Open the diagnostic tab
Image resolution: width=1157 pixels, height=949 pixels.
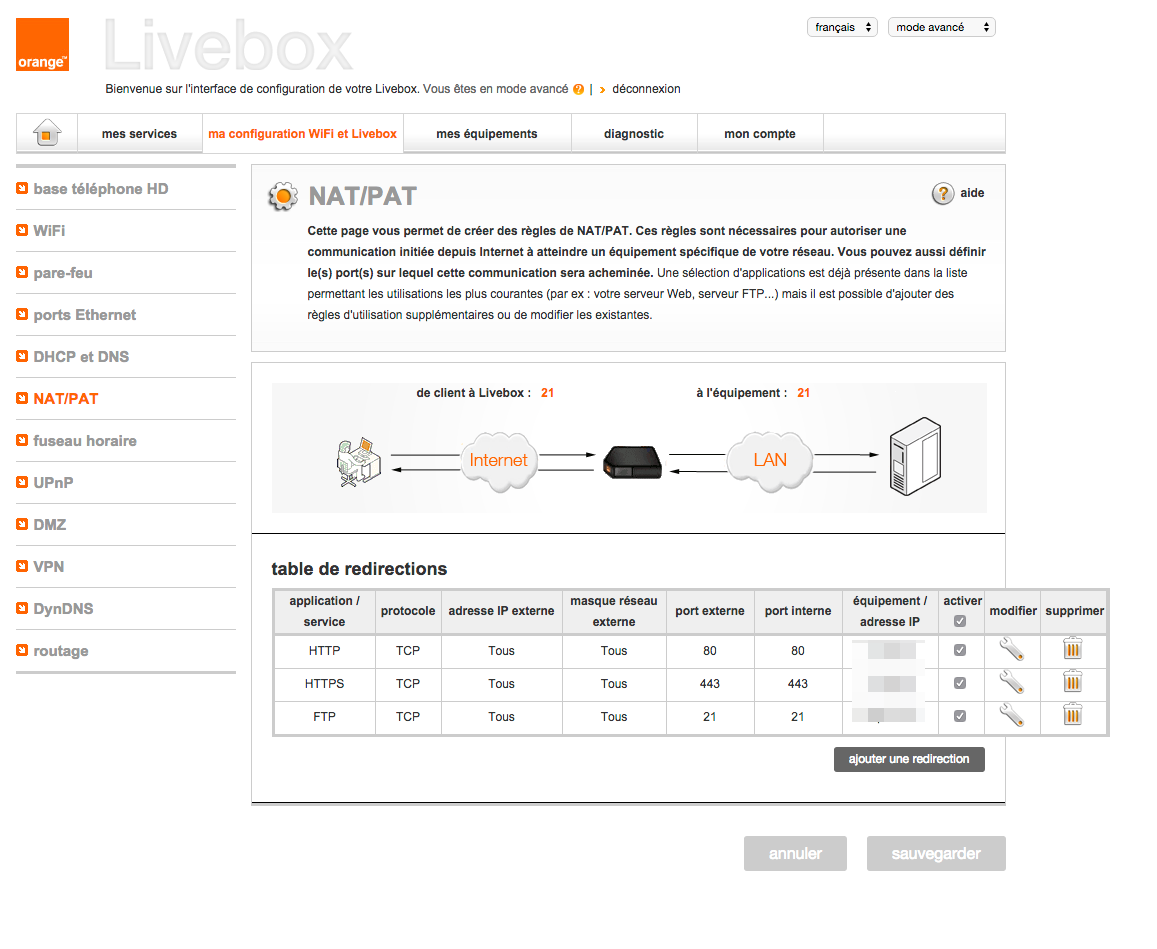[633, 134]
